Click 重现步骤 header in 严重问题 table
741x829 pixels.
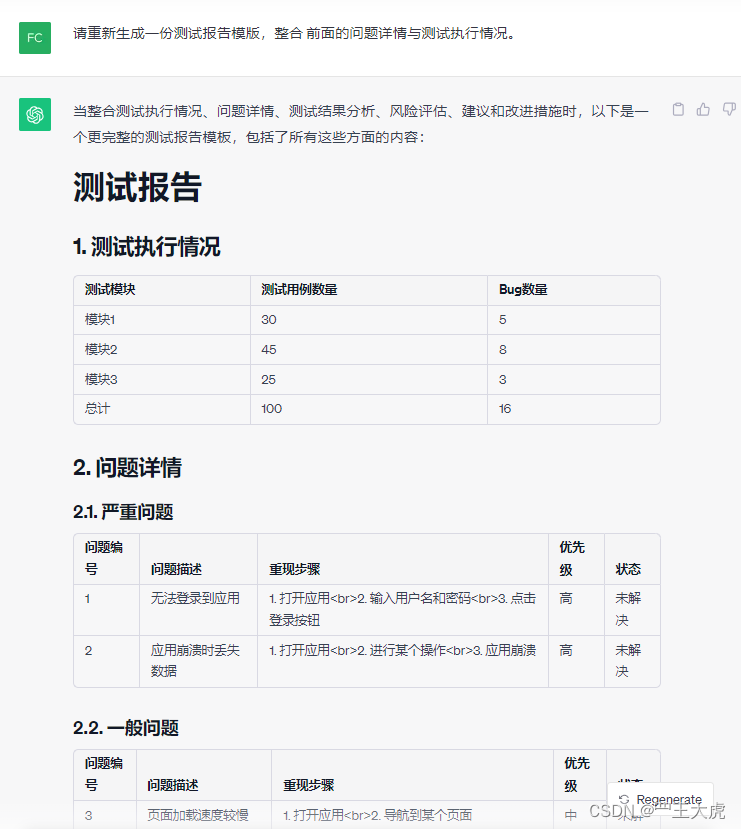[294, 569]
